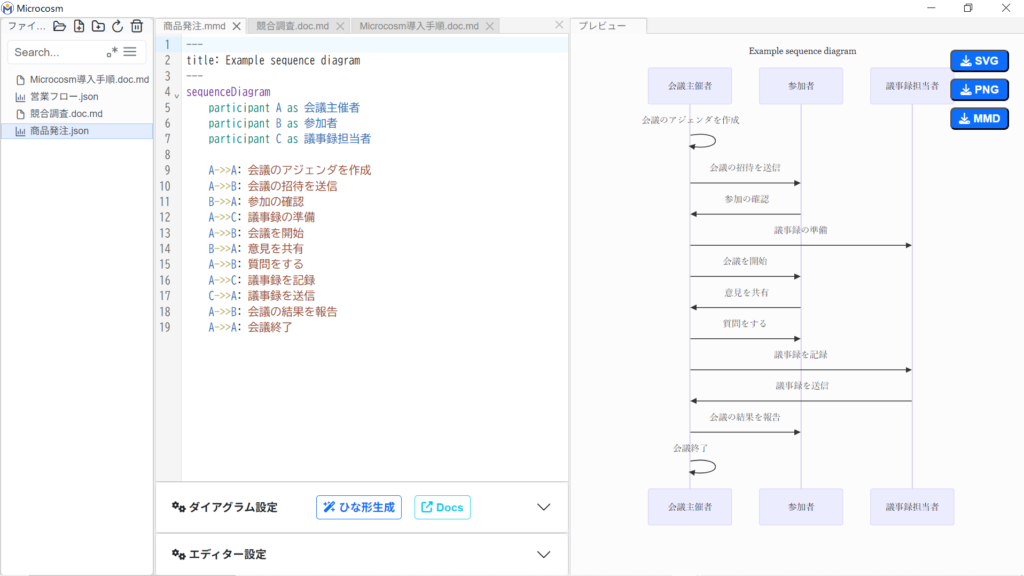Image resolution: width=1024 pixels, height=576 pixels.
Task: Click ファイ... panel header label
Action: point(26,26)
